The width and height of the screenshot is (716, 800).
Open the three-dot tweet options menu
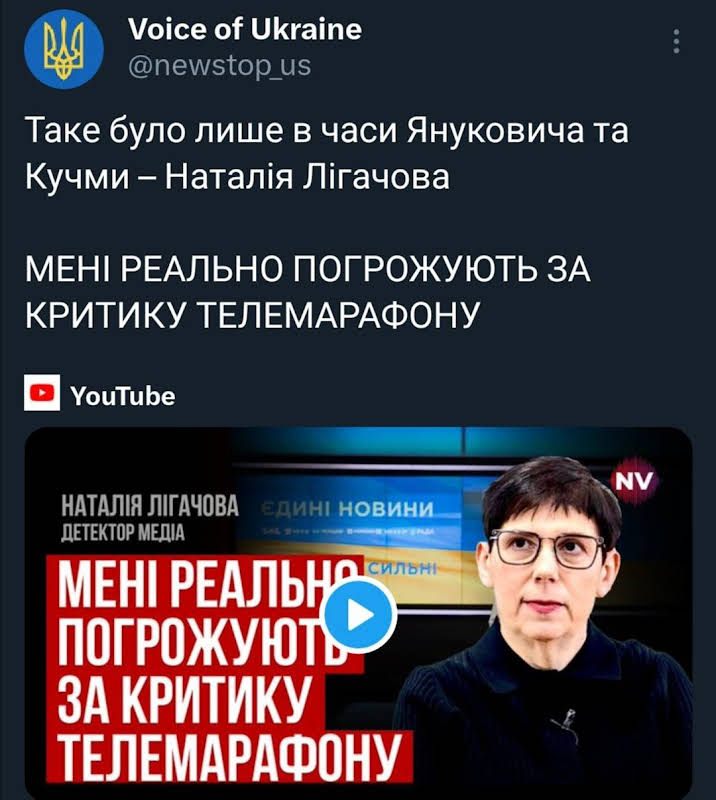point(677,41)
